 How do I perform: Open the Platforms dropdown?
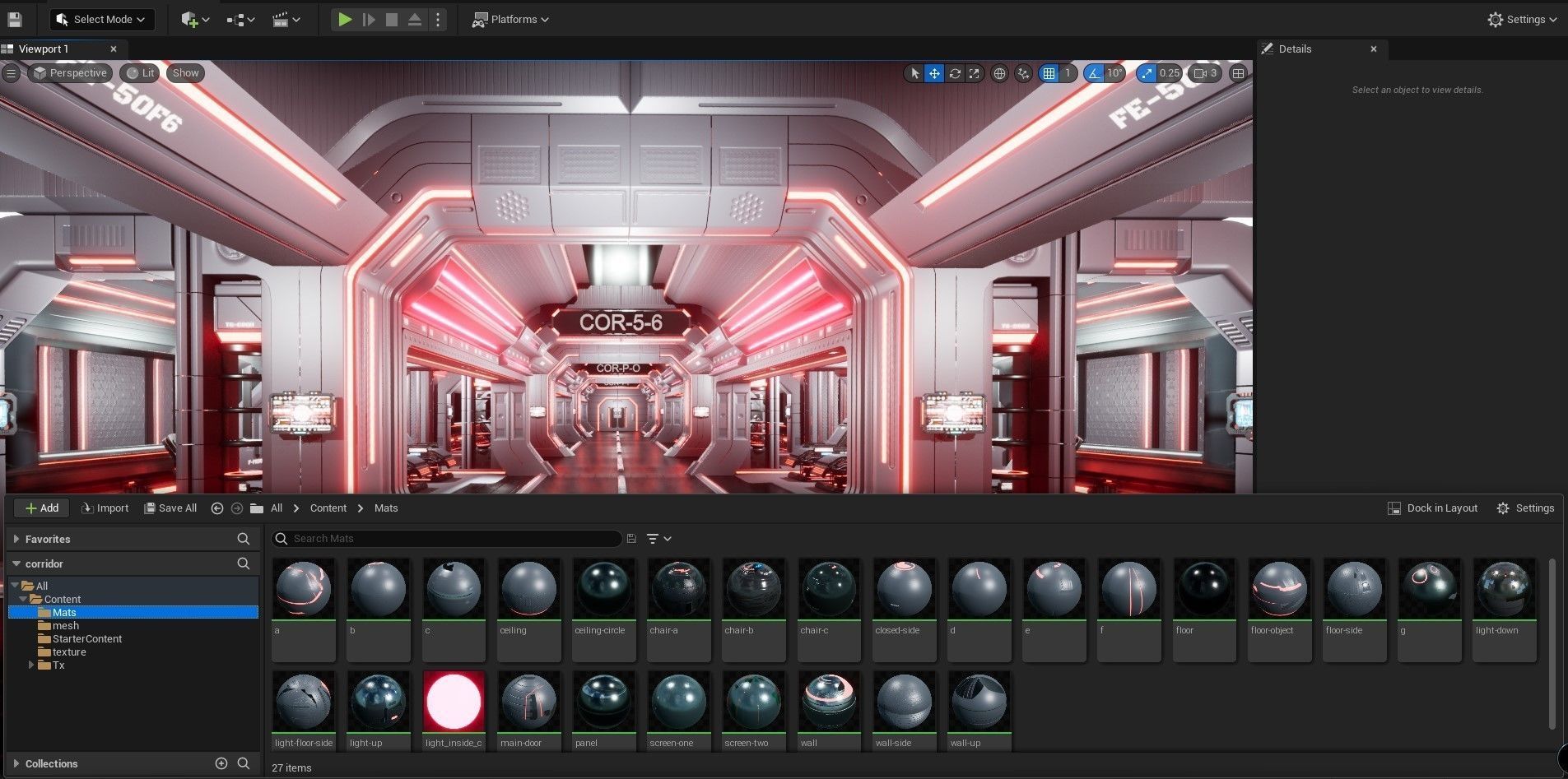(510, 19)
